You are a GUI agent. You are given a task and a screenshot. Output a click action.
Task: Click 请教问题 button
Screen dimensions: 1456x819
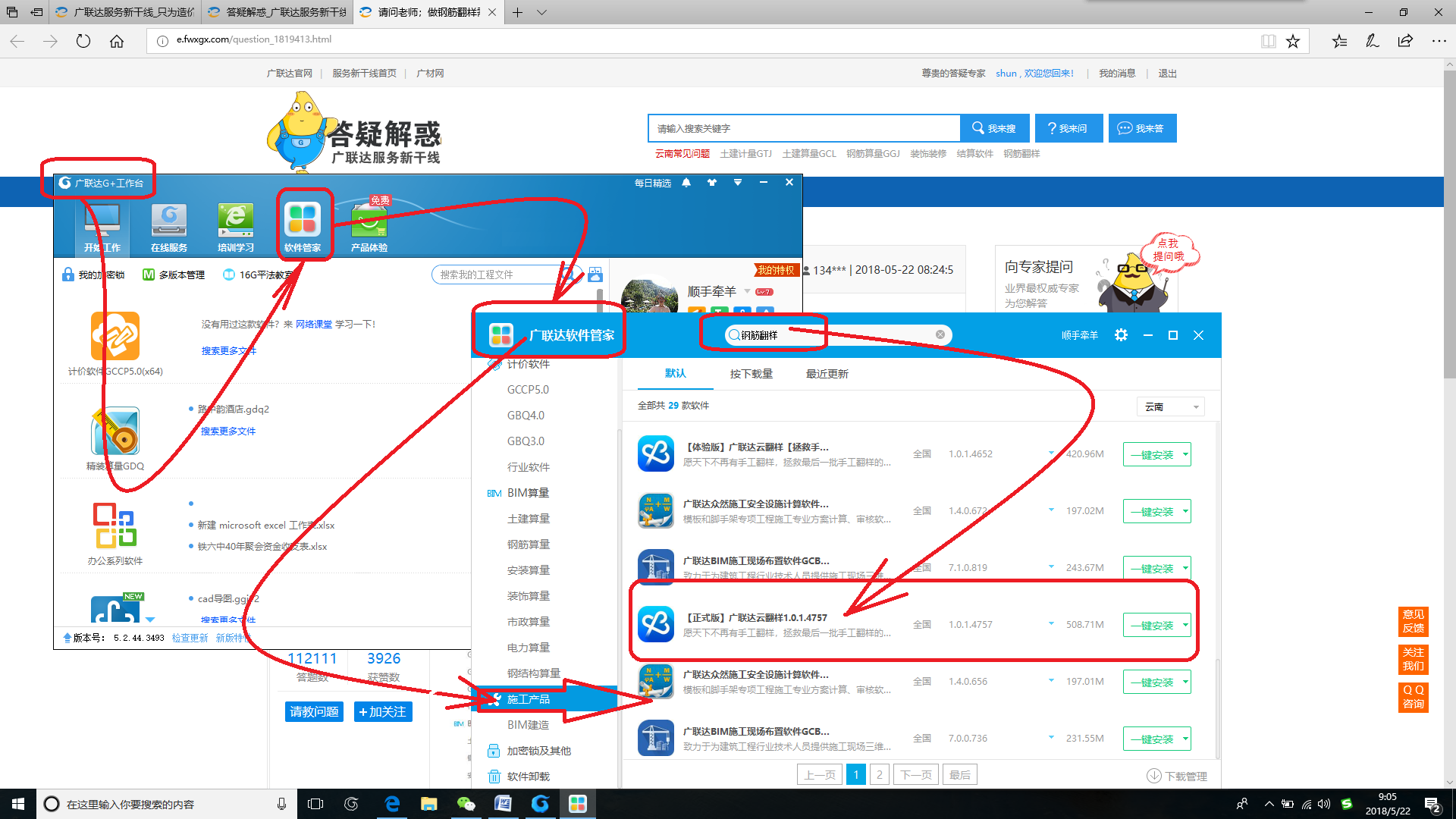click(314, 712)
